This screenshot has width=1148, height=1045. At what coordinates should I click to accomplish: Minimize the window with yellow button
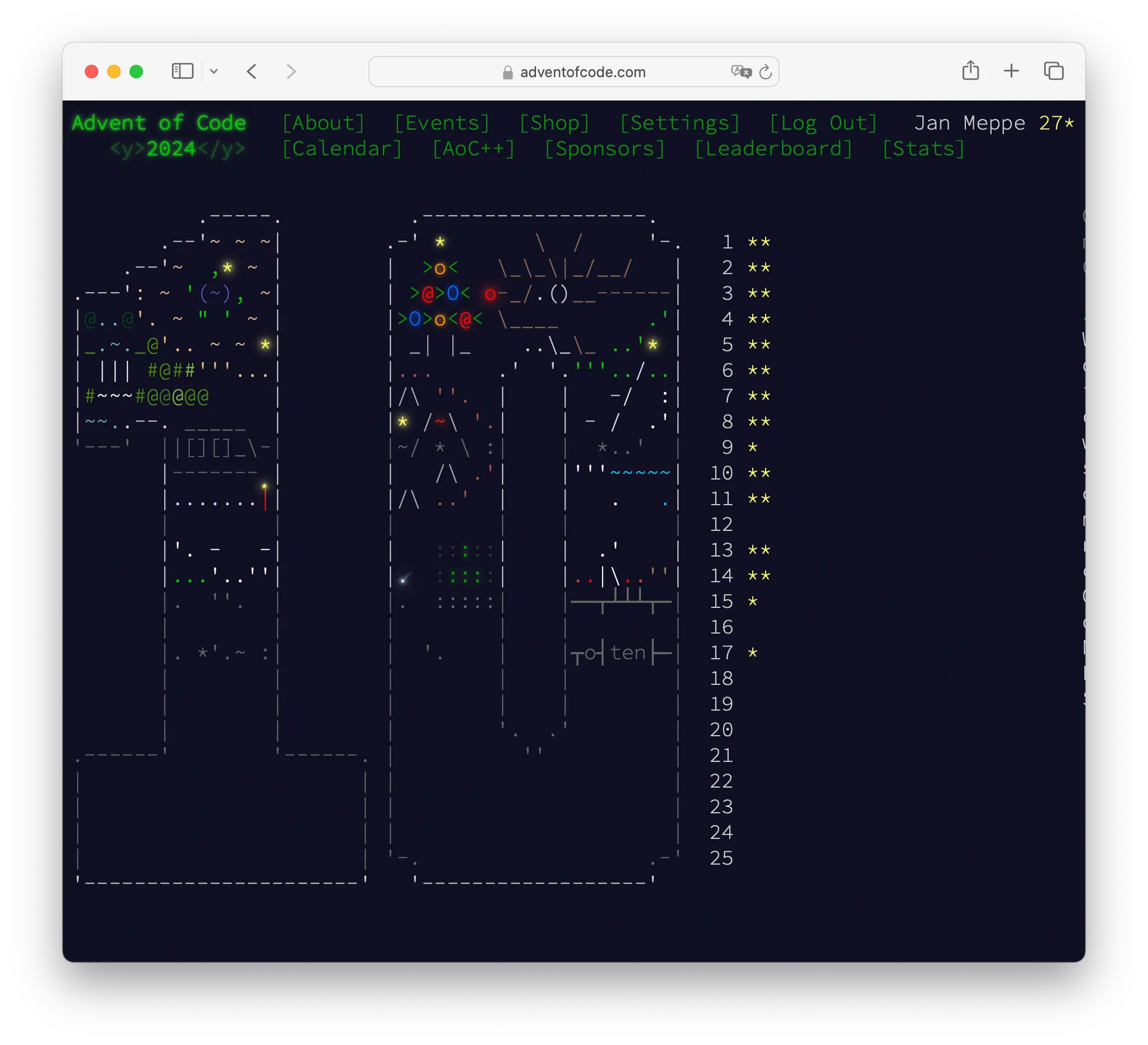pyautogui.click(x=114, y=72)
